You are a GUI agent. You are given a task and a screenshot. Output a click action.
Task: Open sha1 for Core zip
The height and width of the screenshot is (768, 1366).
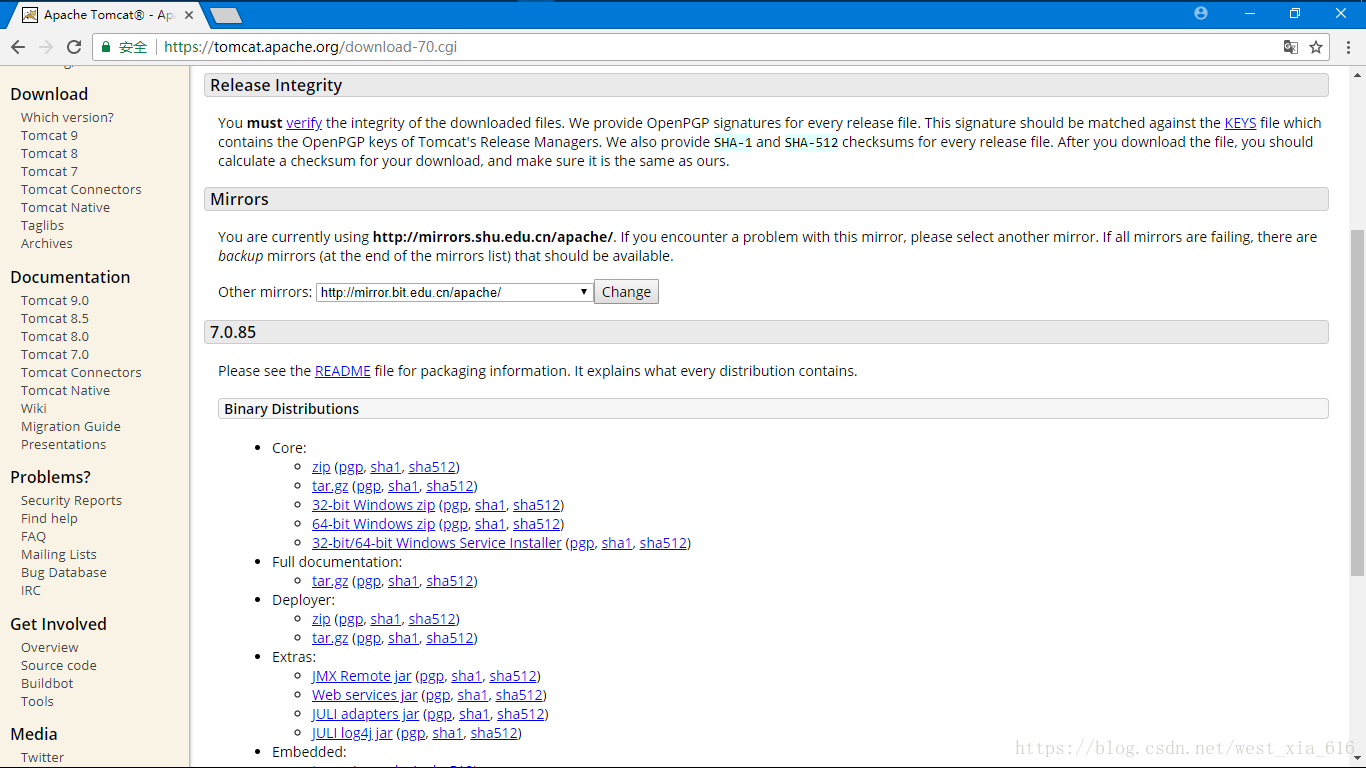click(x=385, y=467)
